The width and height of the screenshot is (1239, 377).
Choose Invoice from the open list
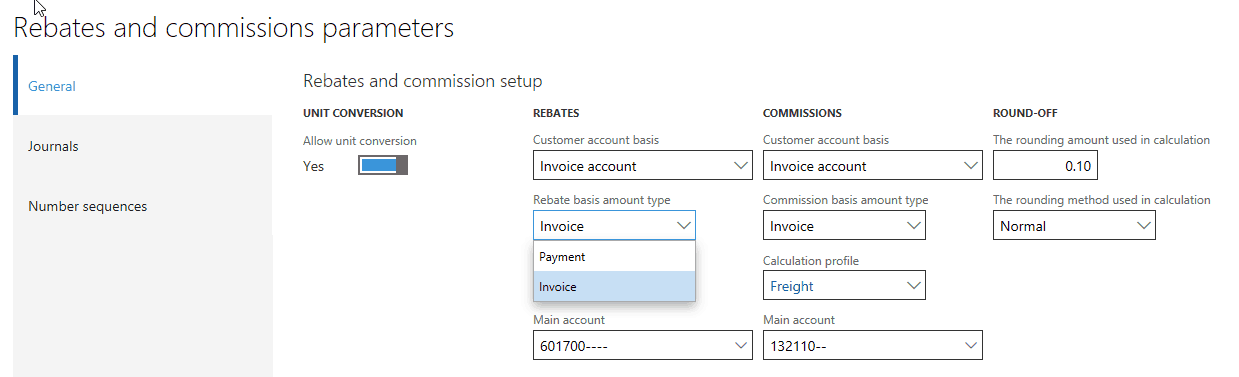click(614, 287)
